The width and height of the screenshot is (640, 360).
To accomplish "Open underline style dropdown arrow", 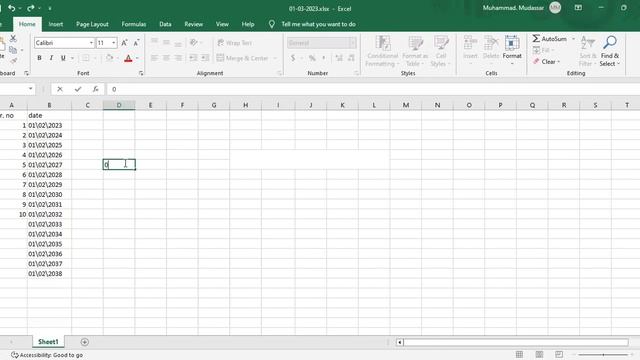I will [x=72, y=58].
